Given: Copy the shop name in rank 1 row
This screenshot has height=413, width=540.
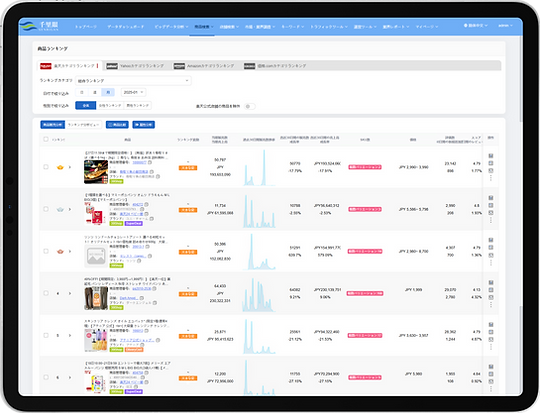Looking at the screenshot, I should [x=152, y=172].
